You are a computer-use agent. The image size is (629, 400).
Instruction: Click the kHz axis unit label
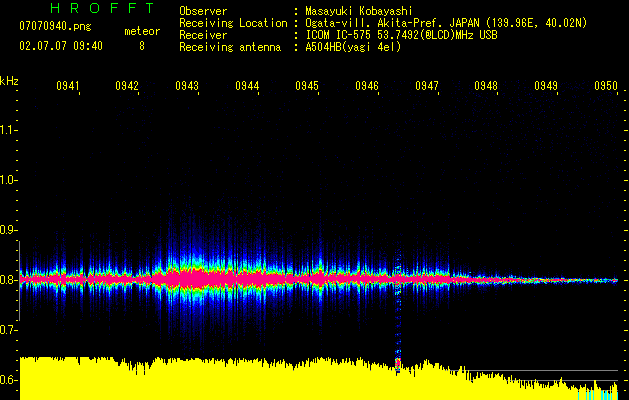click(9, 81)
